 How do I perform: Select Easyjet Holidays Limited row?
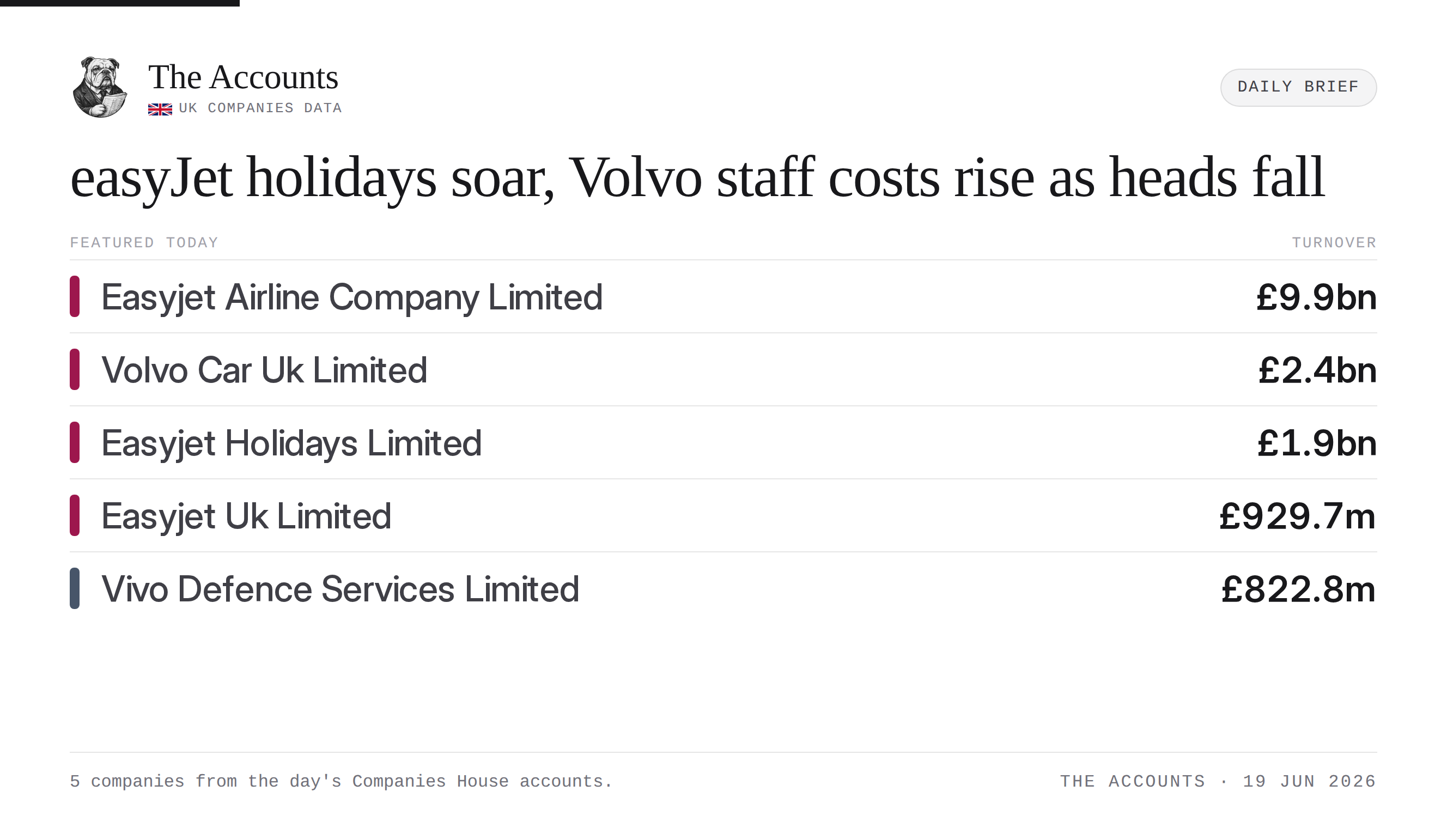pyautogui.click(x=723, y=442)
